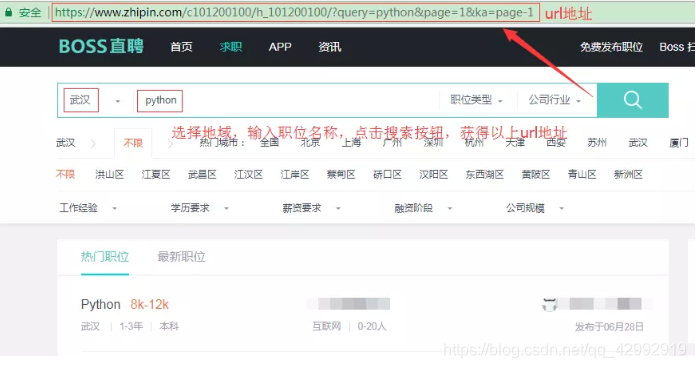Select 上海 in hot cities
This screenshot has height=368, width=696.
tap(351, 143)
